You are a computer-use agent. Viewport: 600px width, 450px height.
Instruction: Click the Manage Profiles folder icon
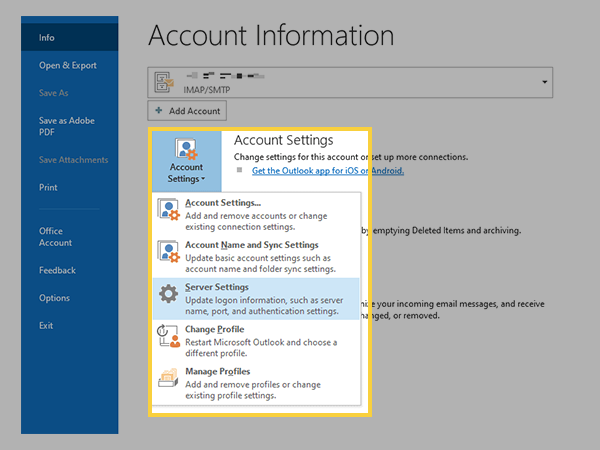coord(168,378)
